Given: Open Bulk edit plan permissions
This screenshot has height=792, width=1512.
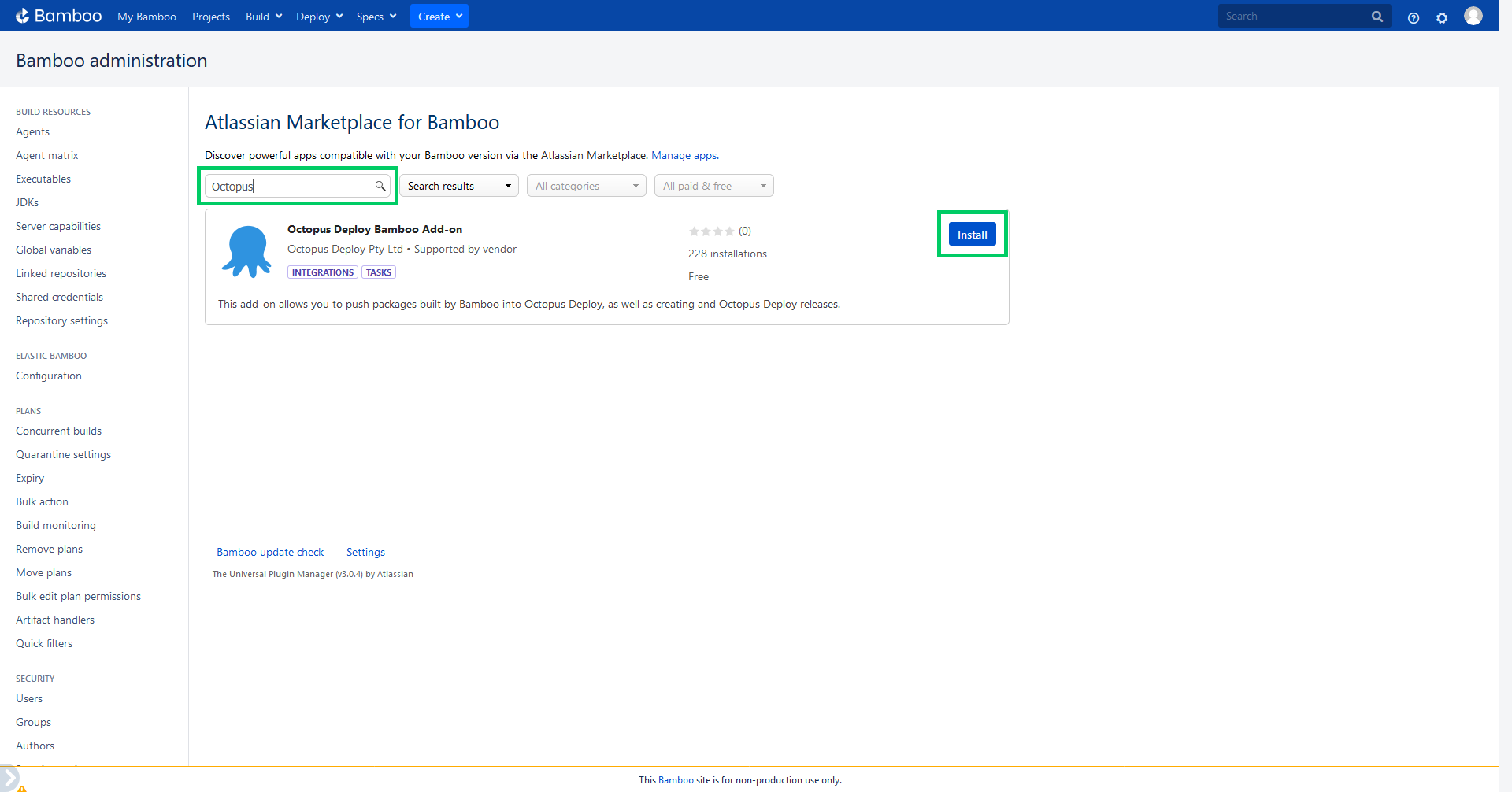Looking at the screenshot, I should (78, 596).
